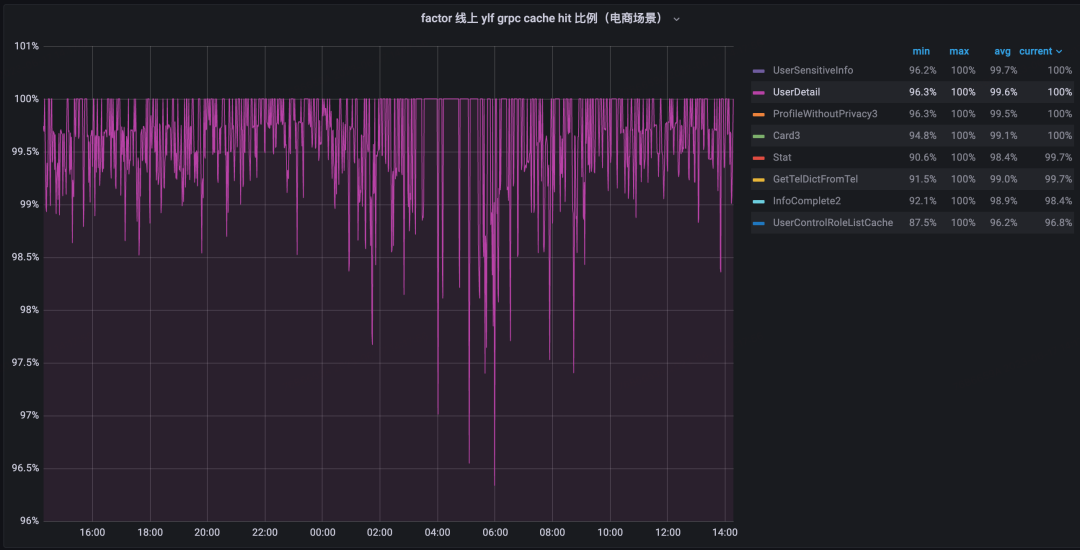The width and height of the screenshot is (1080, 550).
Task: Click the 96% y-axis label
Action: (29, 521)
